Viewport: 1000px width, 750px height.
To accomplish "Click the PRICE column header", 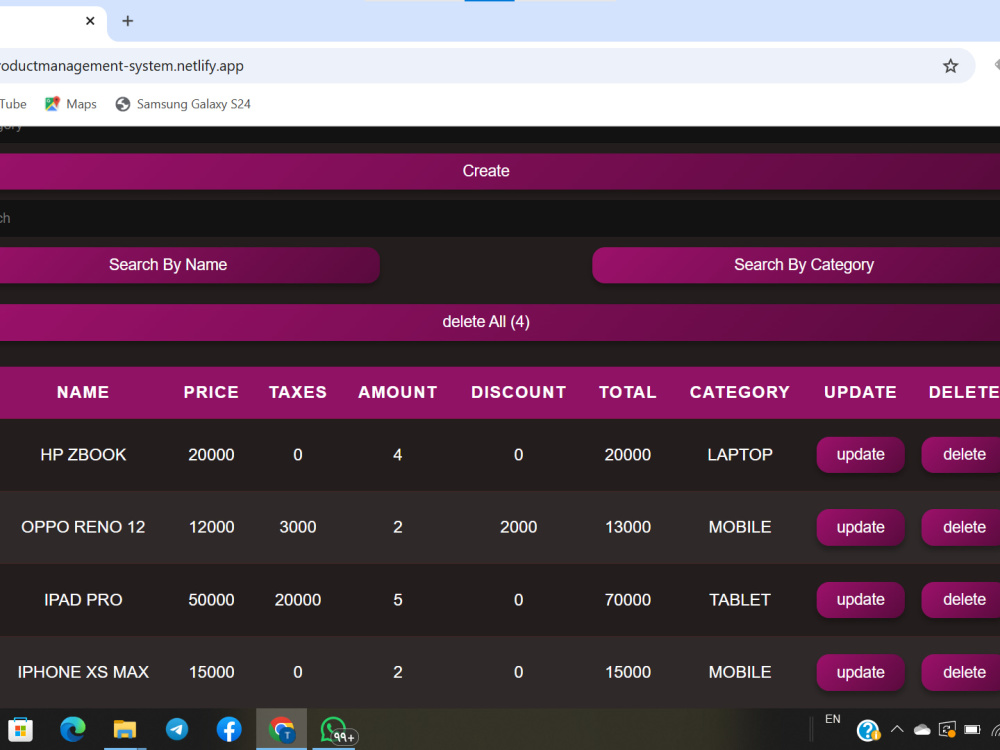I will pyautogui.click(x=211, y=392).
